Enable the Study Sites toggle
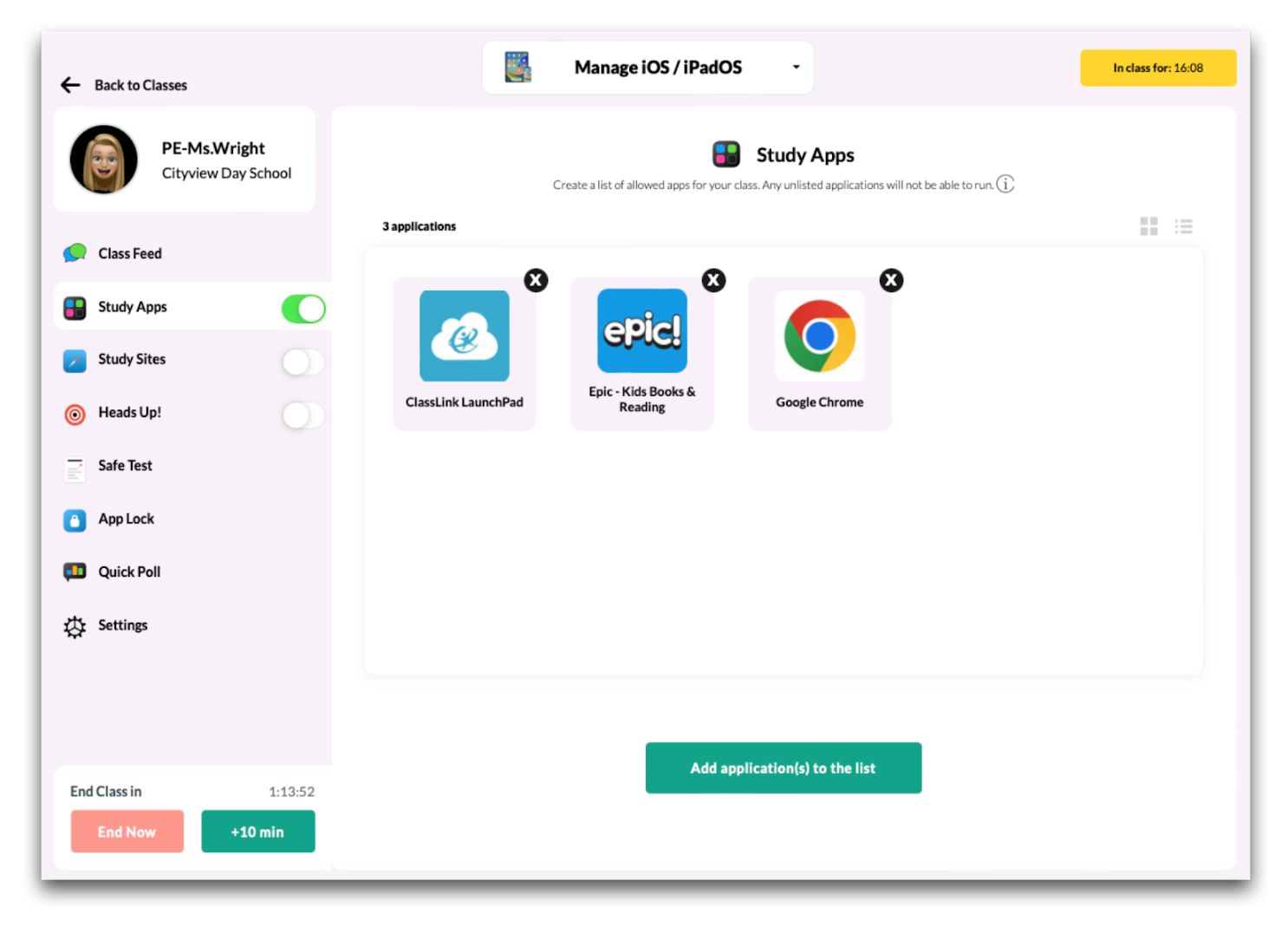 tap(302, 362)
